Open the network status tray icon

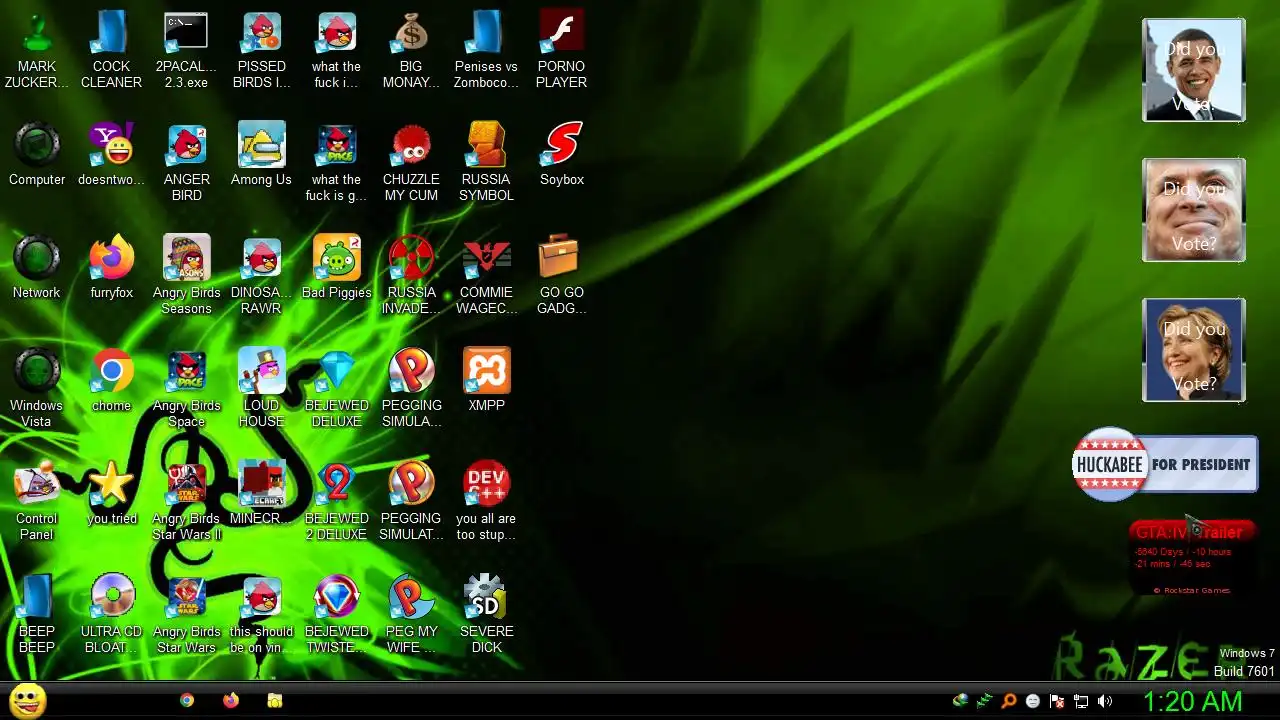(x=1081, y=701)
